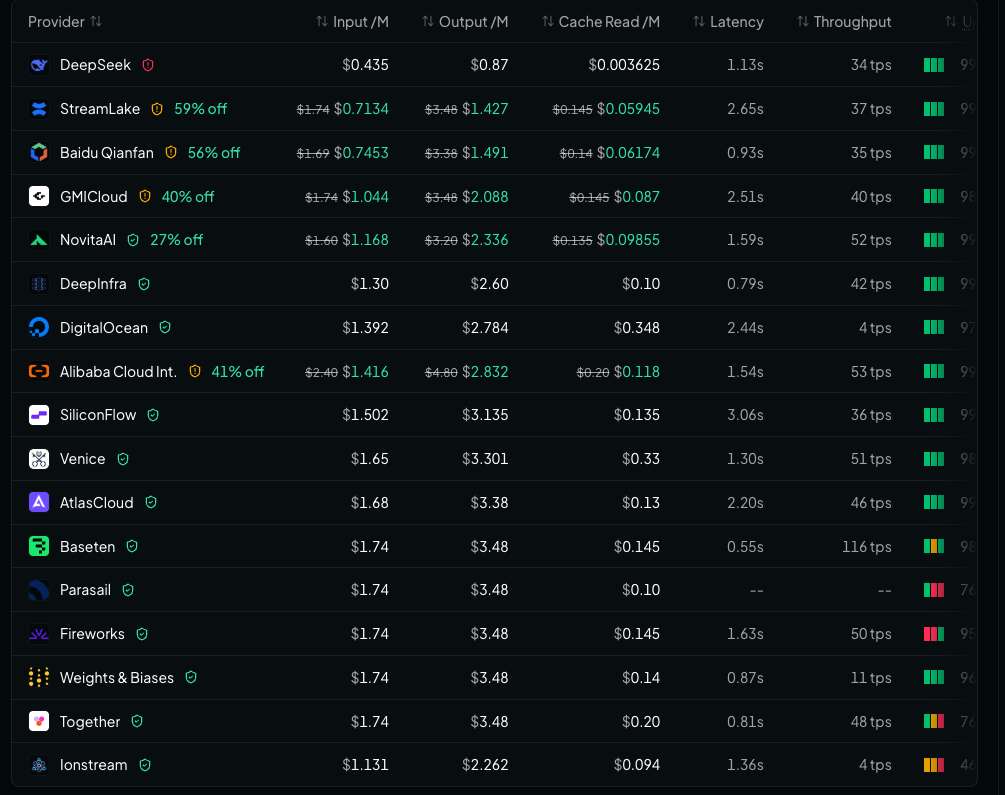Click Together's $0.20 cache read price
The image size is (1005, 795).
[641, 721]
